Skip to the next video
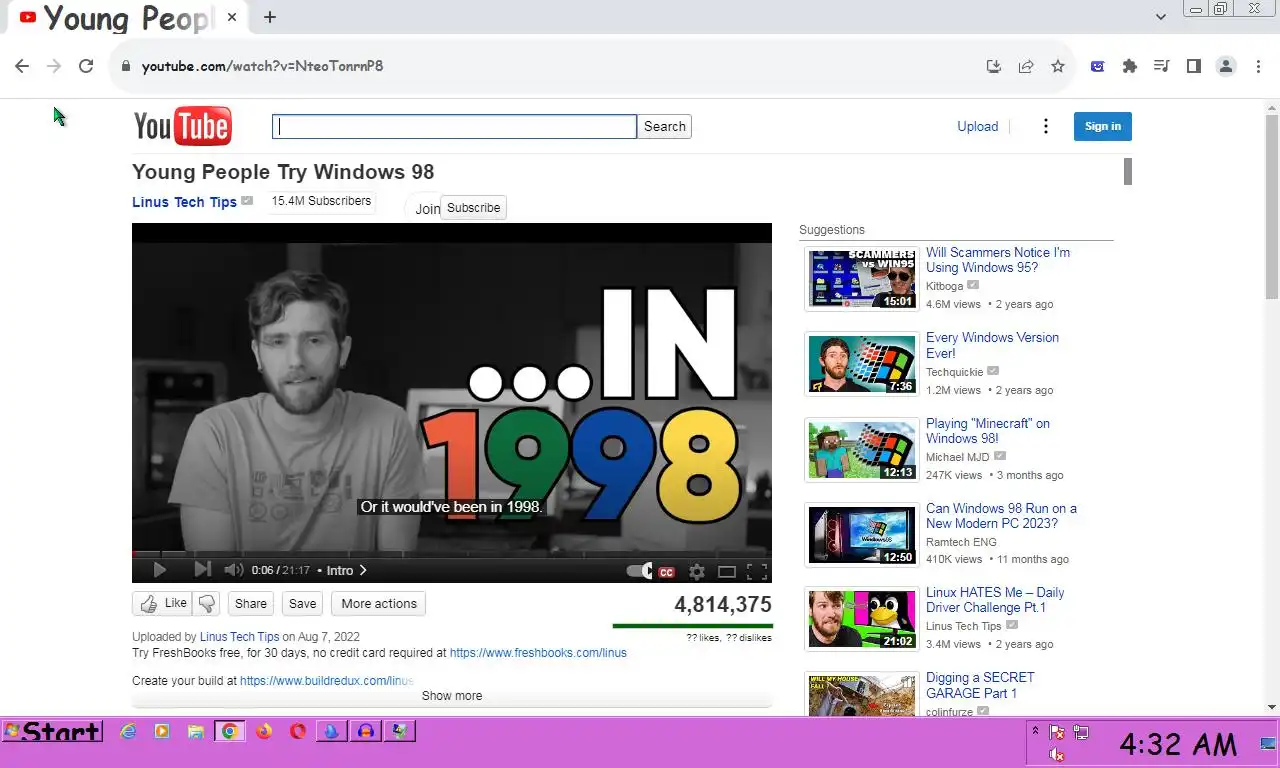The width and height of the screenshot is (1280, 768). click(202, 570)
